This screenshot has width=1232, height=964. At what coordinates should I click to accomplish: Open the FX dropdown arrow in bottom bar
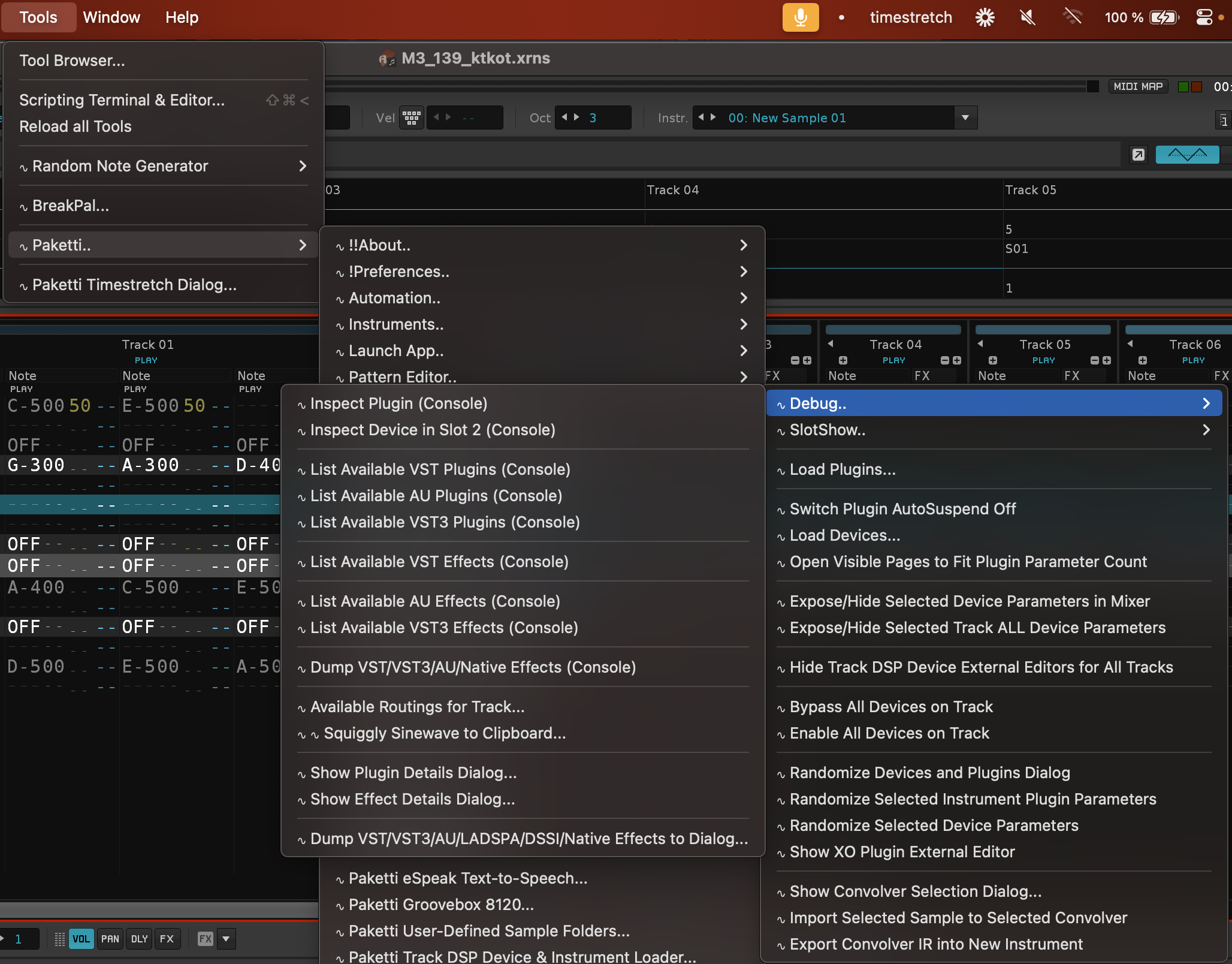point(226,939)
